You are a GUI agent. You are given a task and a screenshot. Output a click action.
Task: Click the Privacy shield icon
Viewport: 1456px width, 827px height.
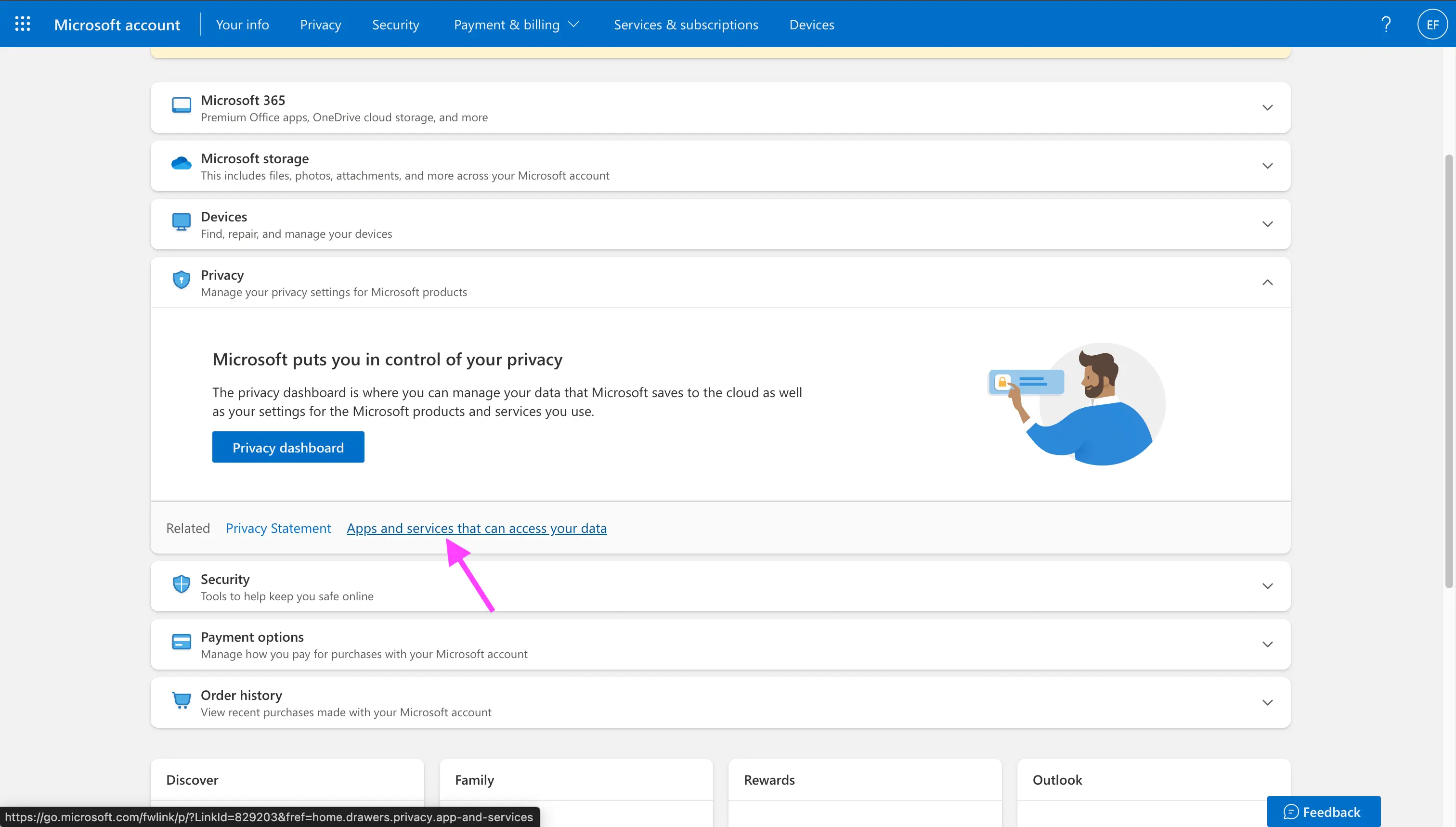click(x=181, y=281)
